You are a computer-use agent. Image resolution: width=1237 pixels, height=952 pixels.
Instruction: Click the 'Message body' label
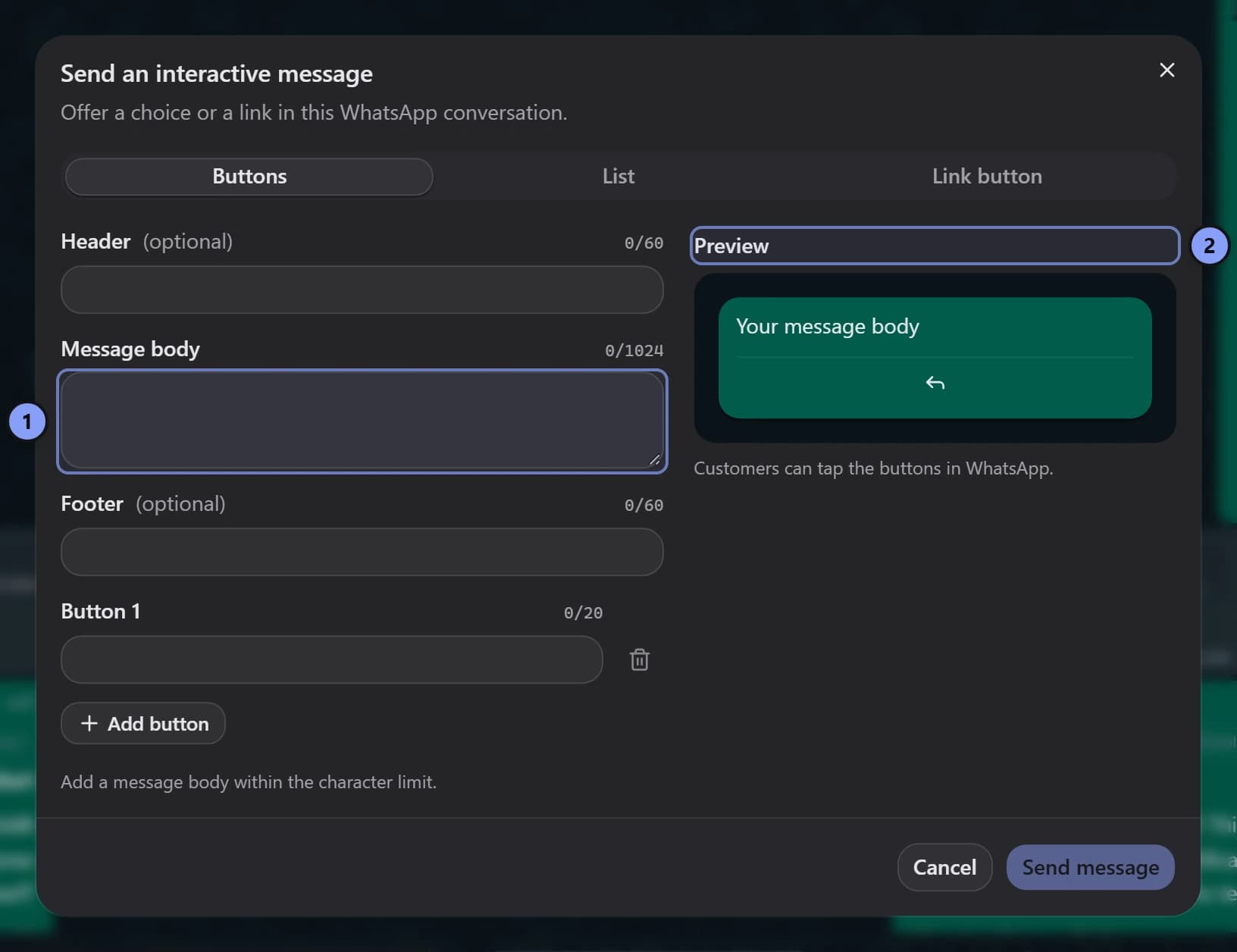(x=130, y=349)
